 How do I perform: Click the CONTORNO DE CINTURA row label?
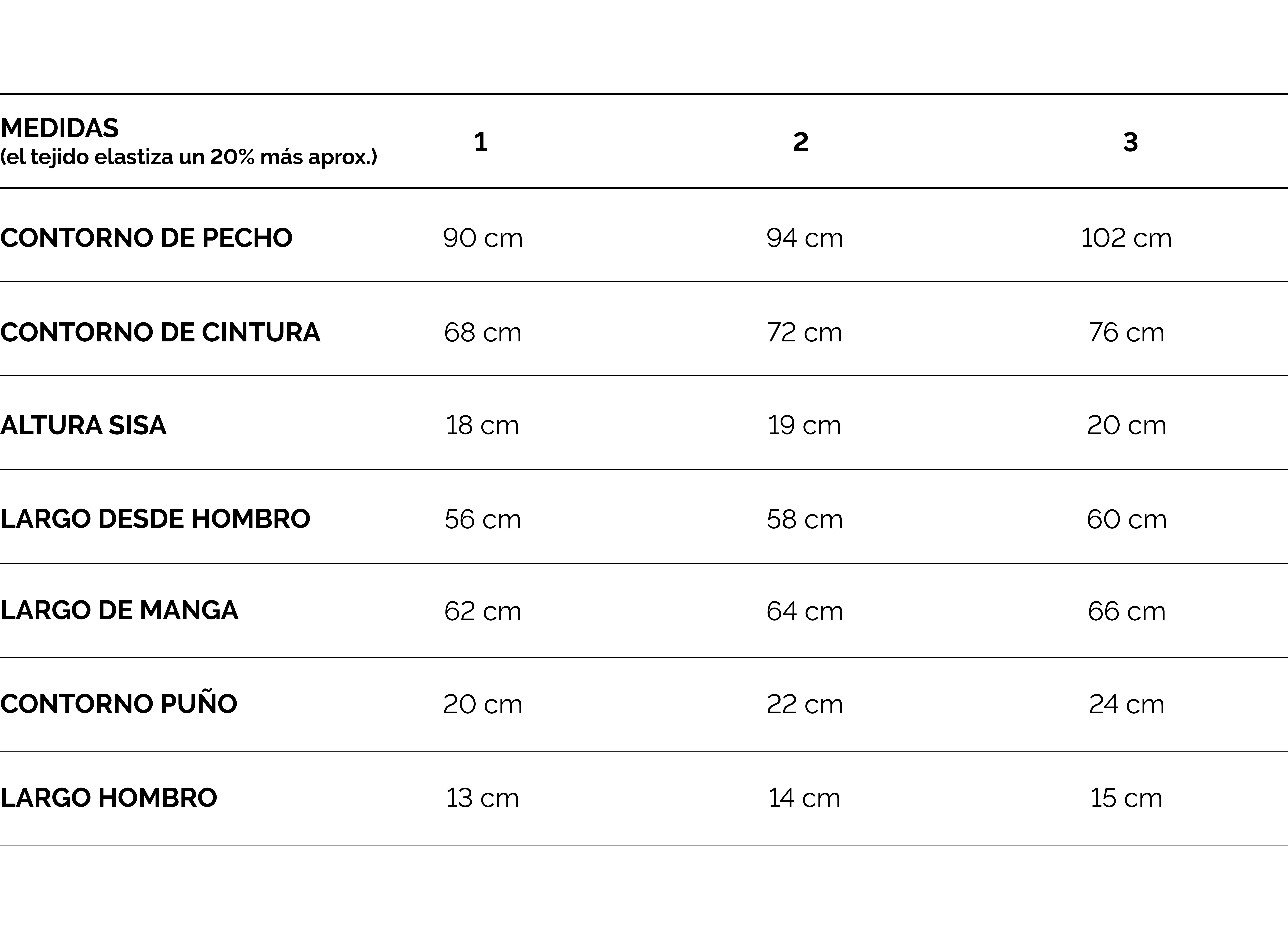pos(160,333)
